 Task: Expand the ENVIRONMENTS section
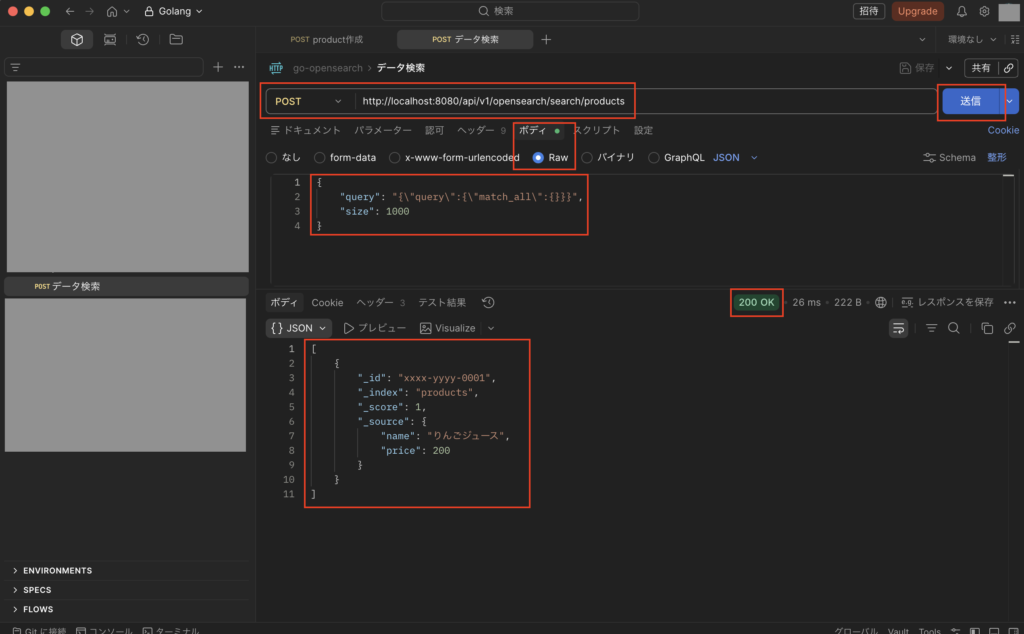coord(57,571)
